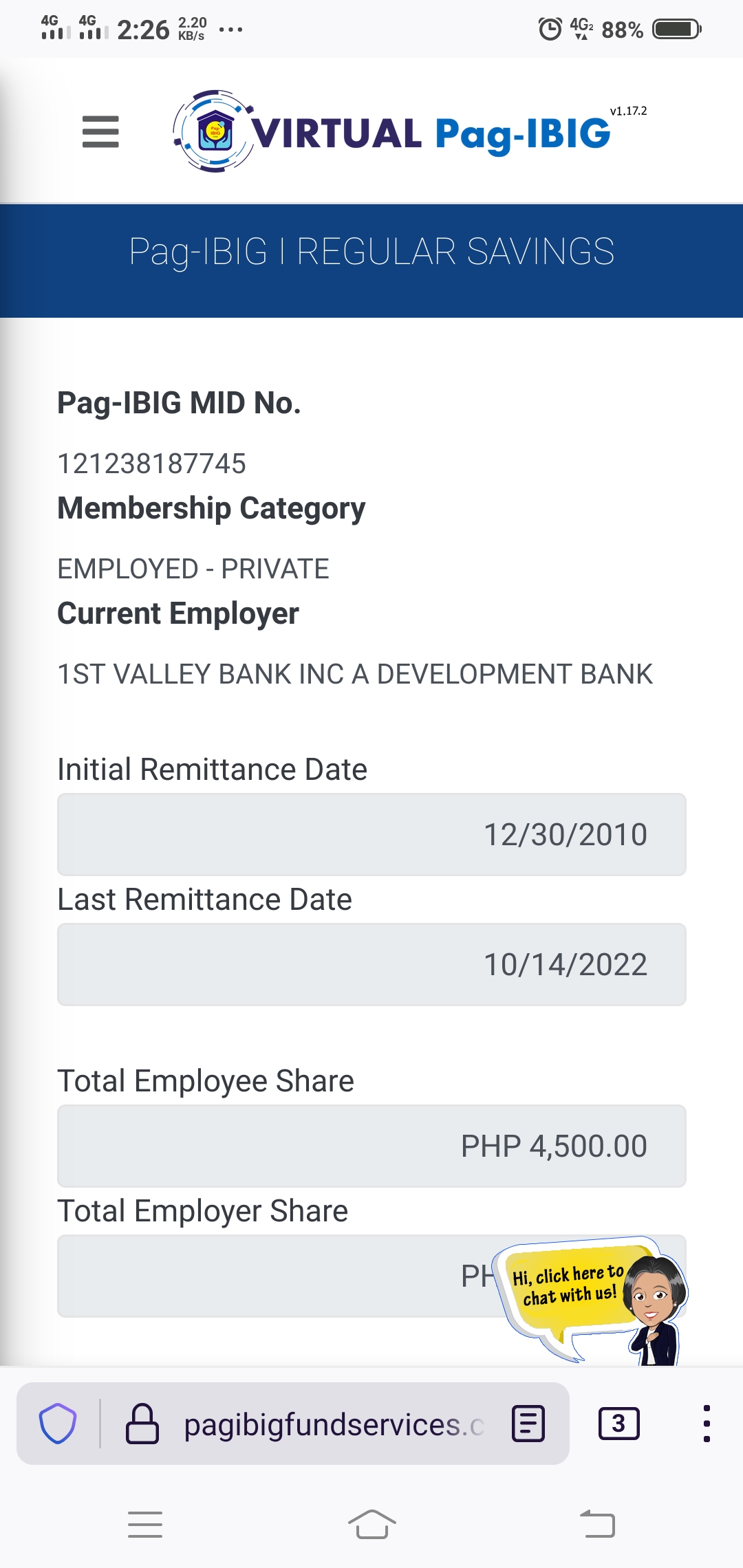Screen dimensions: 743x1568
Task: Tap the Virtual Pag-IBIG logo
Action: (392, 131)
